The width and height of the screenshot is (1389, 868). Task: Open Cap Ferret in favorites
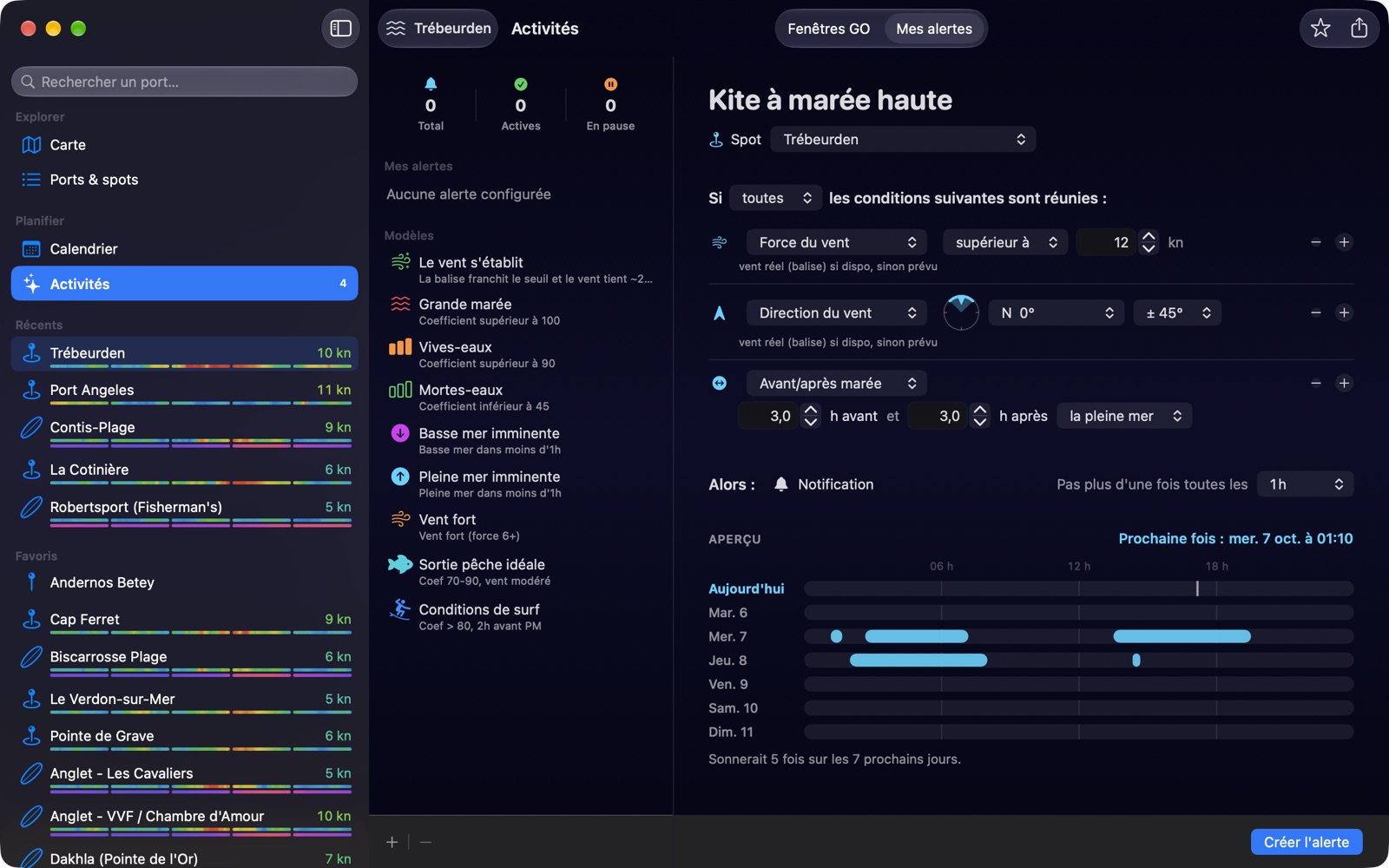[184, 620]
